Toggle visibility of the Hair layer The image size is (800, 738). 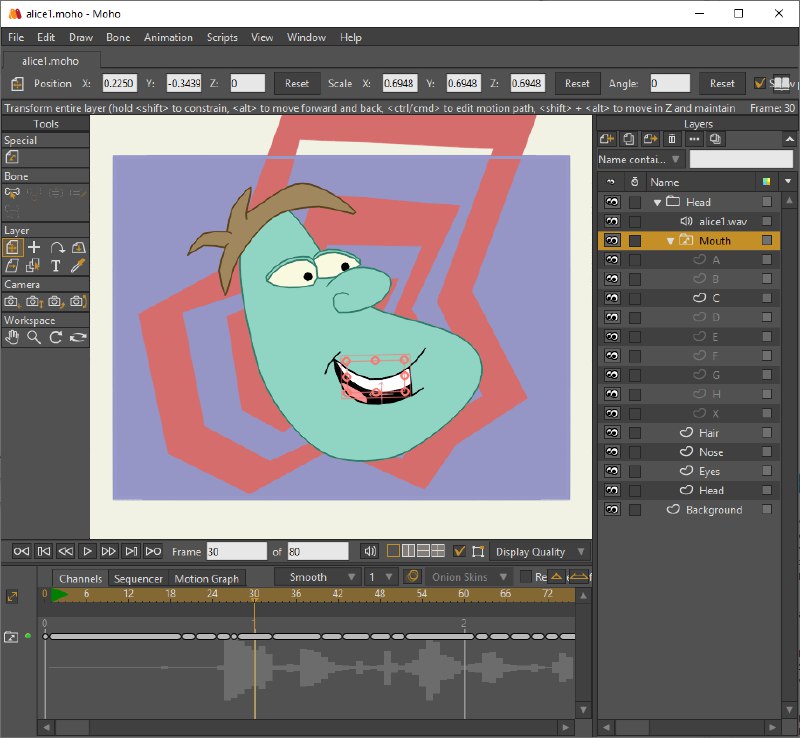point(612,433)
